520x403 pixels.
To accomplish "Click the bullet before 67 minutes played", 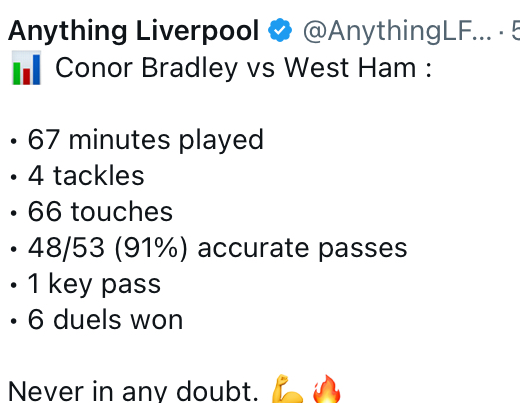I will [x=13, y=141].
